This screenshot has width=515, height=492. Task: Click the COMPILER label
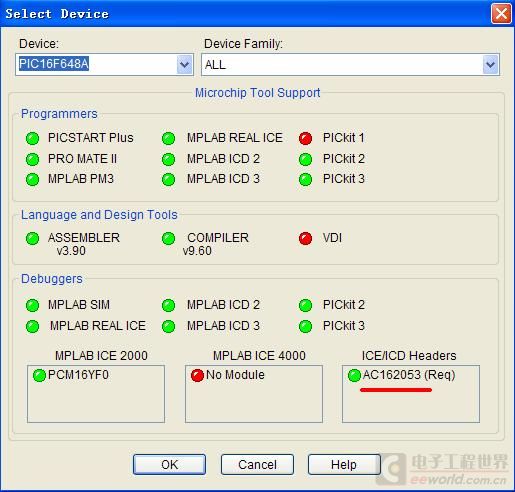pos(218,238)
